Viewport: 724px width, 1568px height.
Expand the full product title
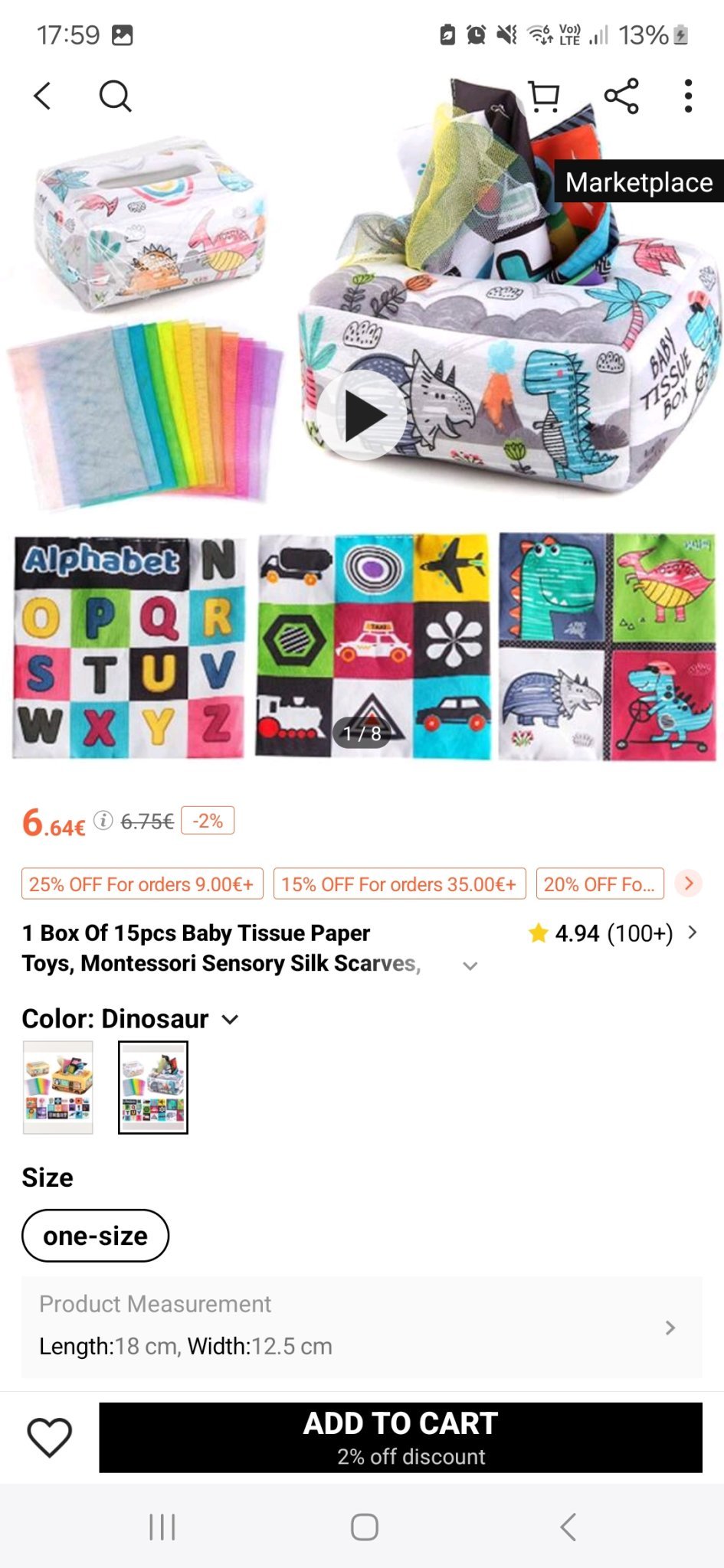click(x=470, y=966)
